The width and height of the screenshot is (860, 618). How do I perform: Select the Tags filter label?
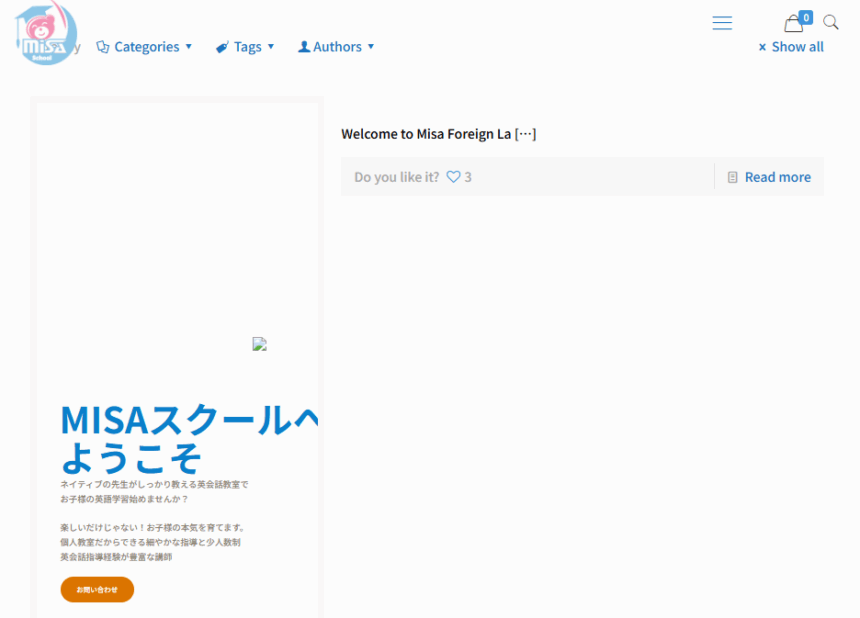(247, 47)
